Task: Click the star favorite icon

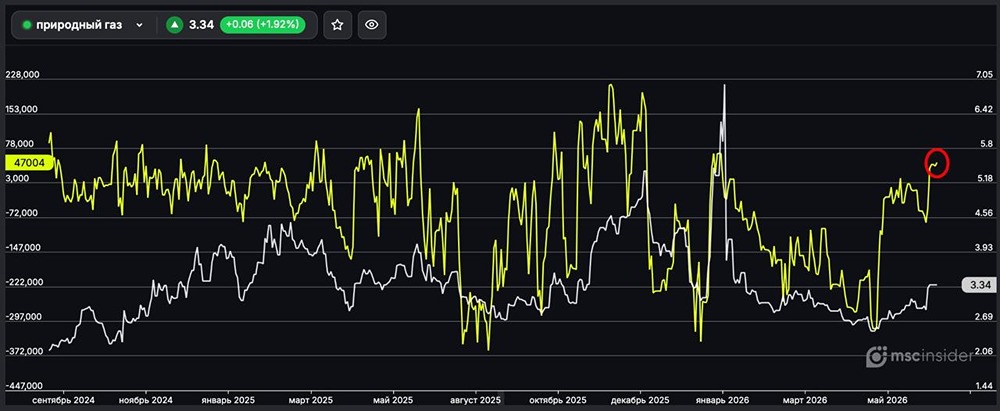Action: tap(337, 25)
